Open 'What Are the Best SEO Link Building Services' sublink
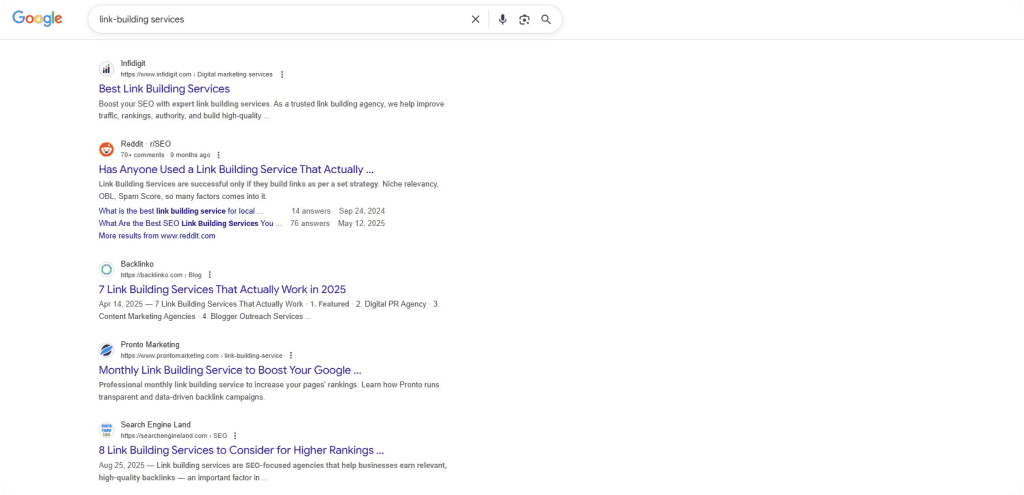The height and width of the screenshot is (495, 1024). (190, 223)
